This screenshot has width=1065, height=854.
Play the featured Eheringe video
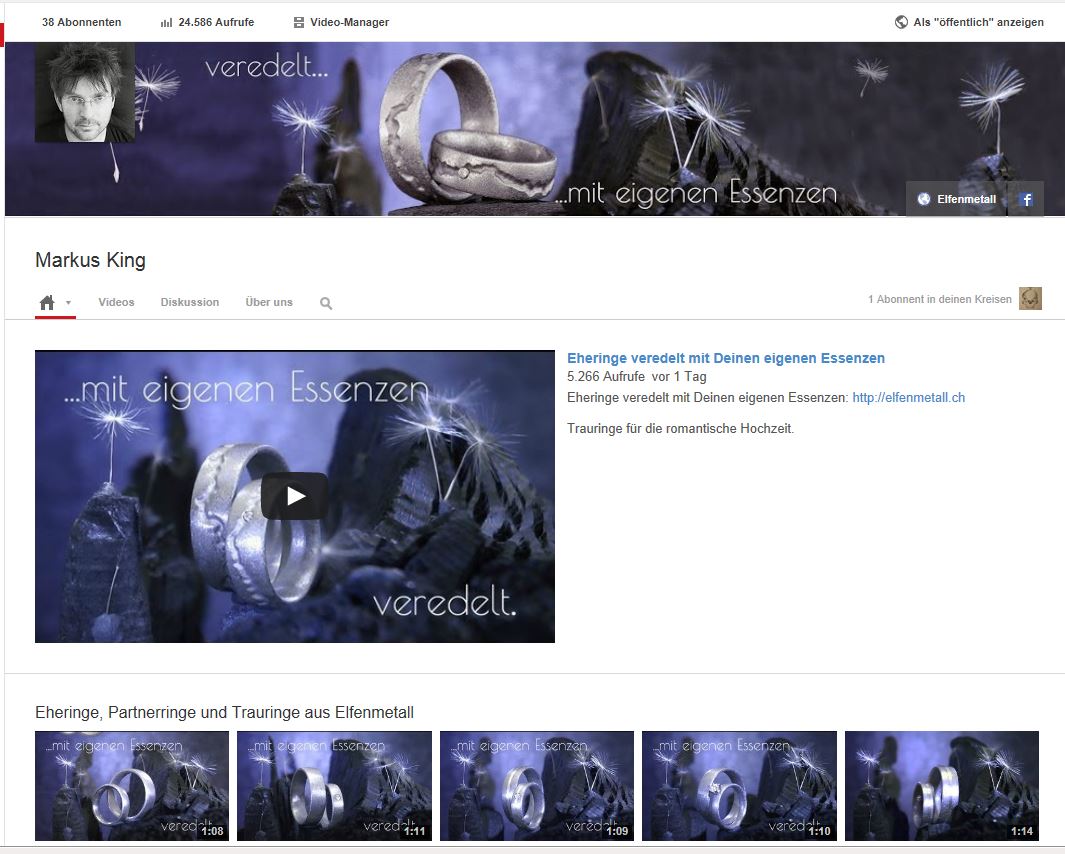(x=295, y=496)
